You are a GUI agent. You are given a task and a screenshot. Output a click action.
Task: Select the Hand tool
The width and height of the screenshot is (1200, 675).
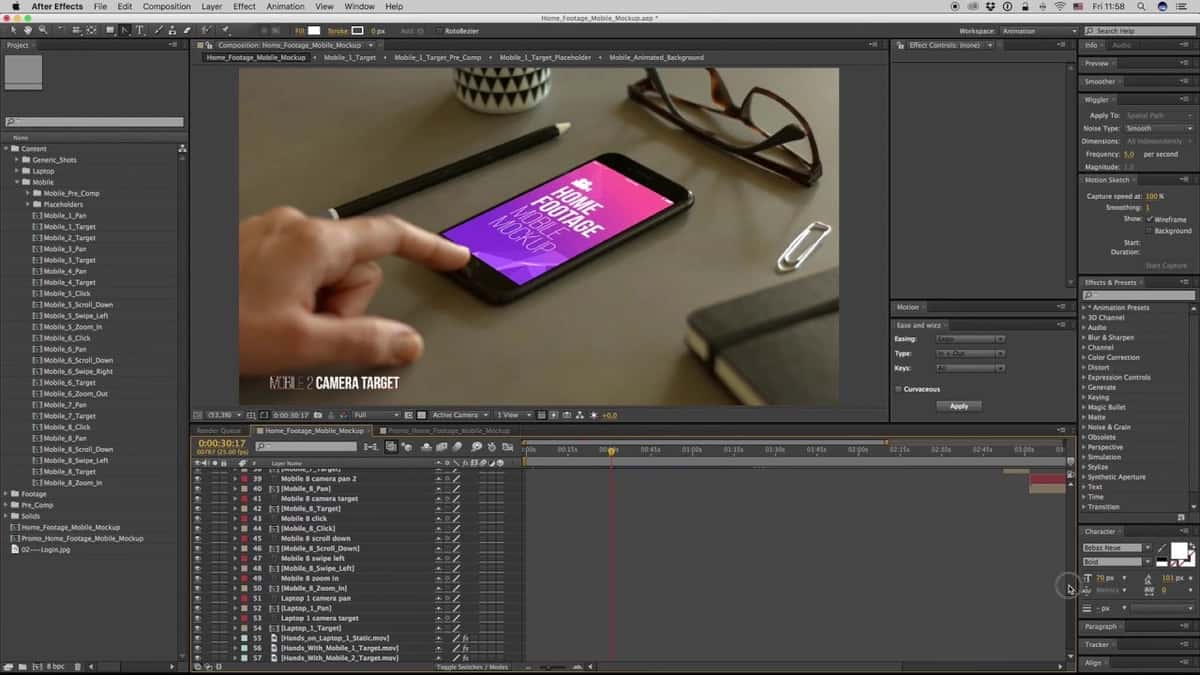[27, 30]
